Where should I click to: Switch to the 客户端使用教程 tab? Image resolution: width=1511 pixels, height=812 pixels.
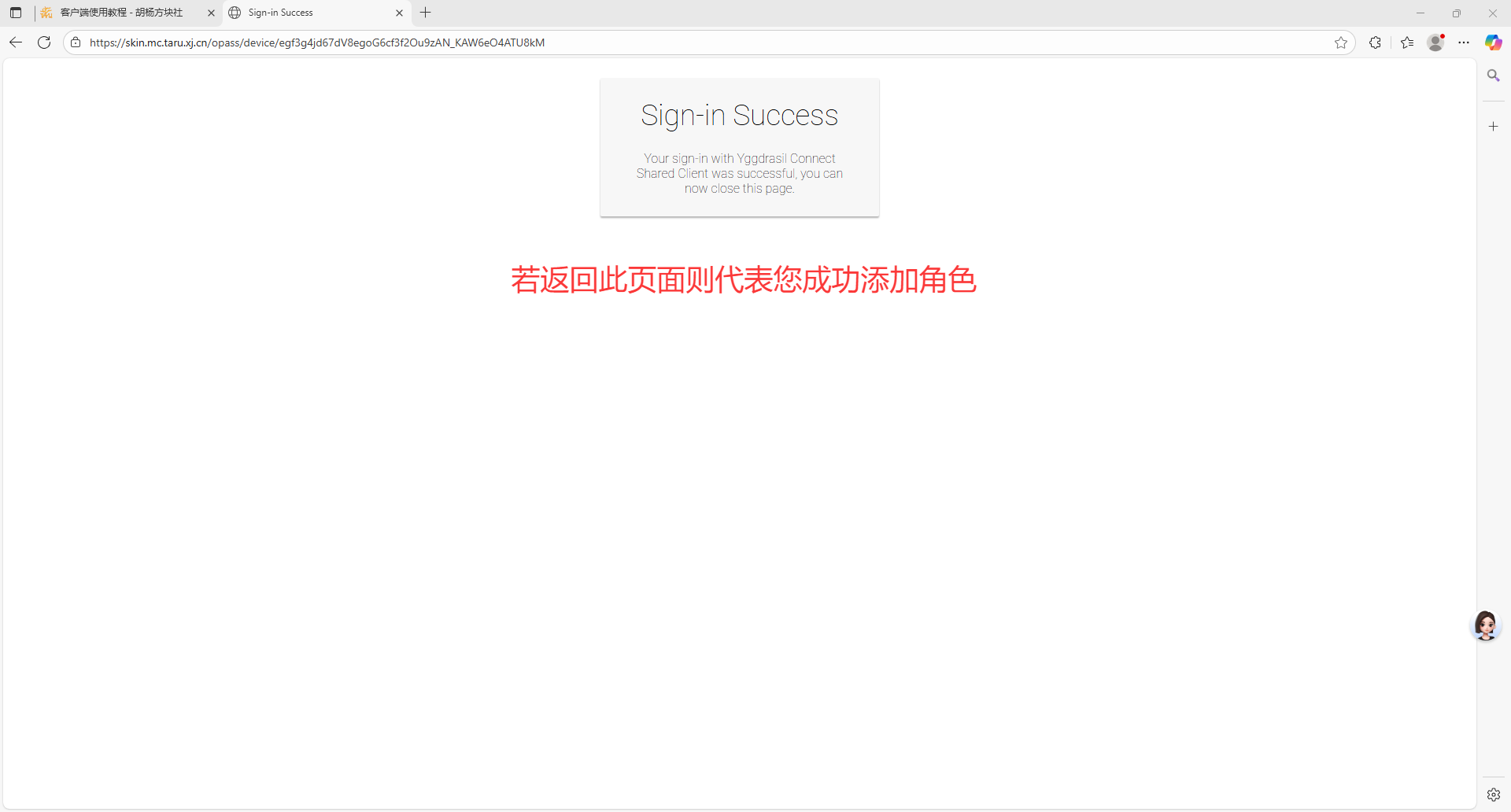point(122,13)
